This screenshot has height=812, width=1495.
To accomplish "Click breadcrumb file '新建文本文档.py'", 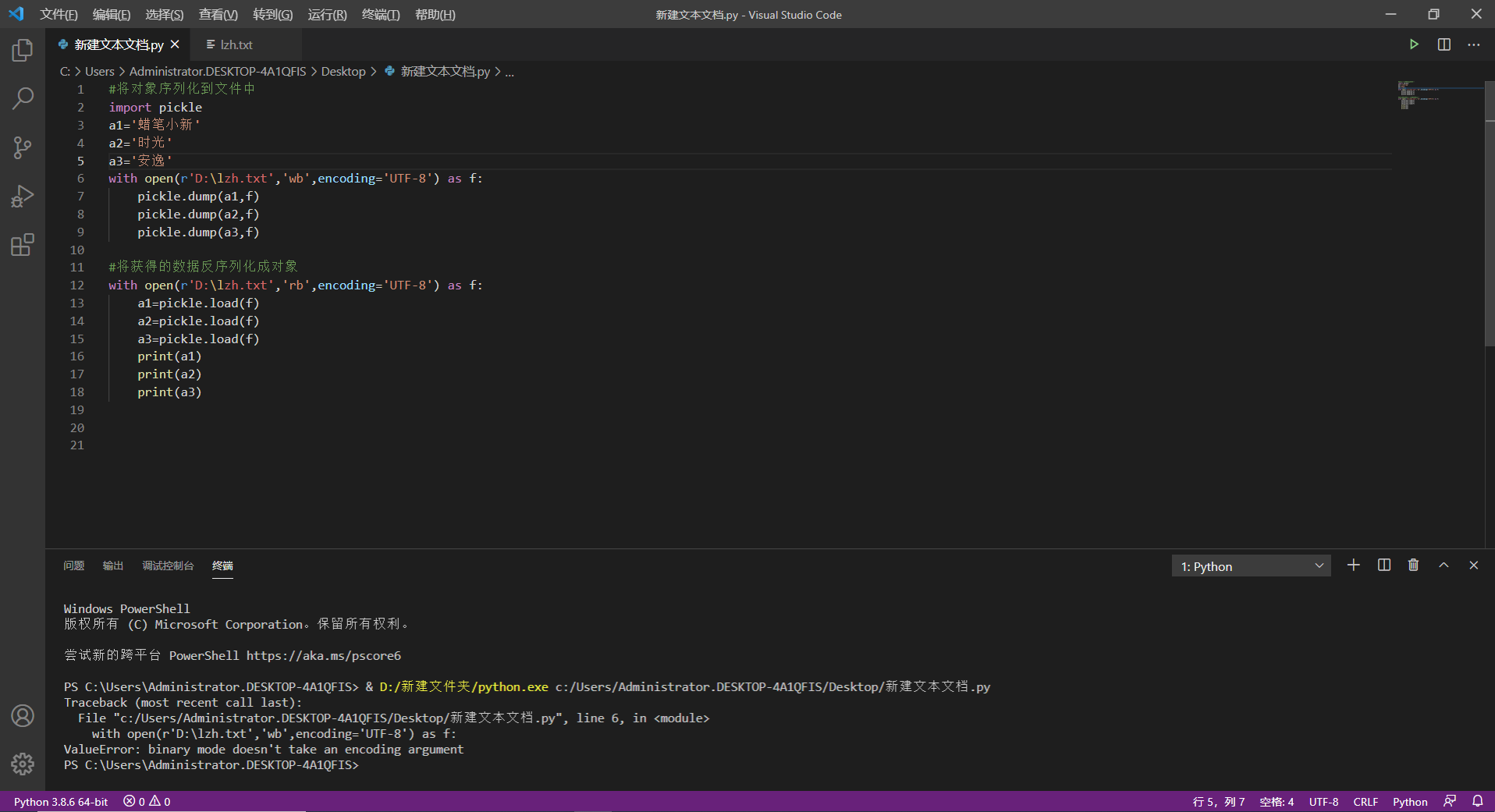I will tap(445, 71).
